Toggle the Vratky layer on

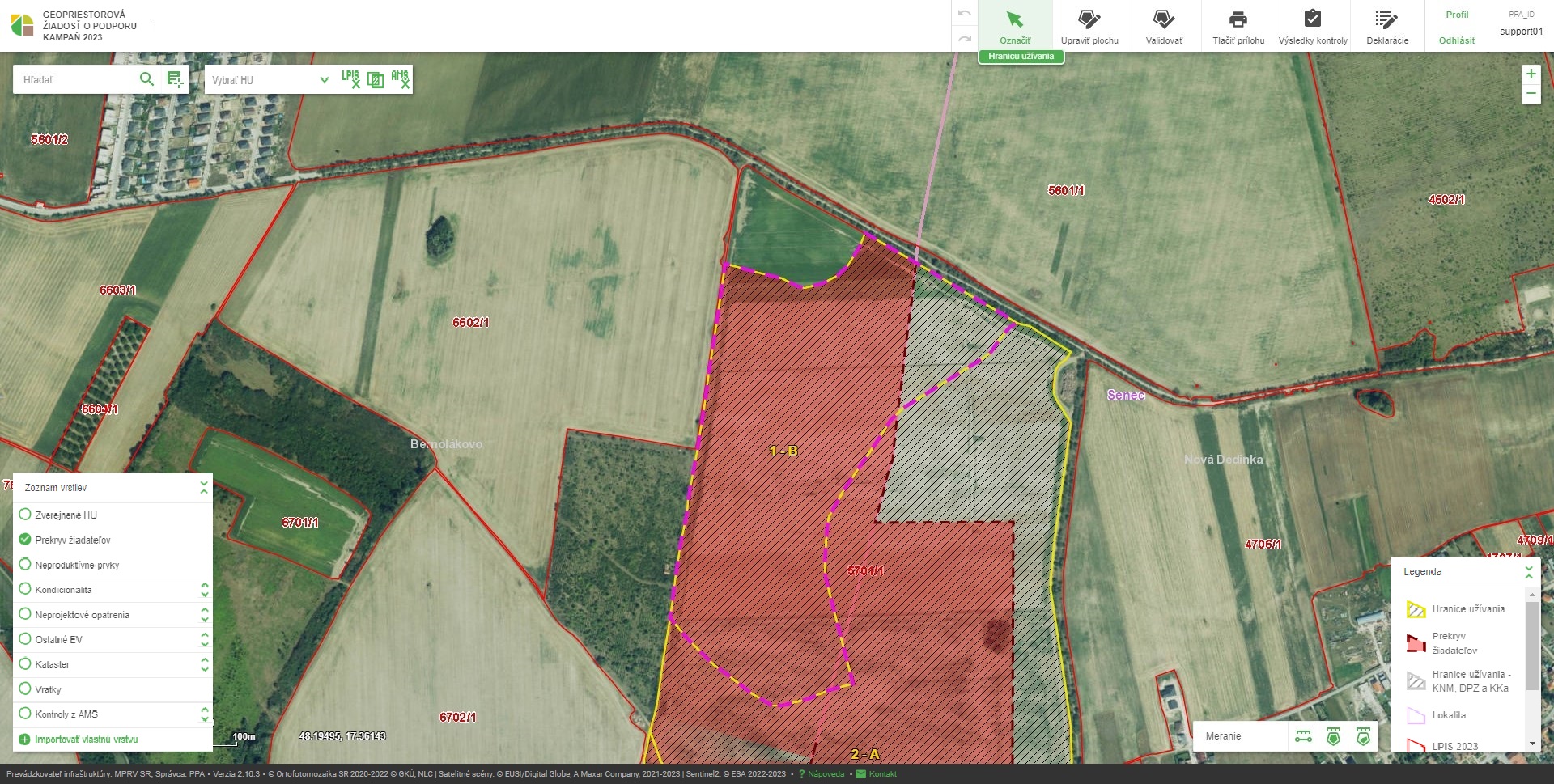tap(25, 689)
